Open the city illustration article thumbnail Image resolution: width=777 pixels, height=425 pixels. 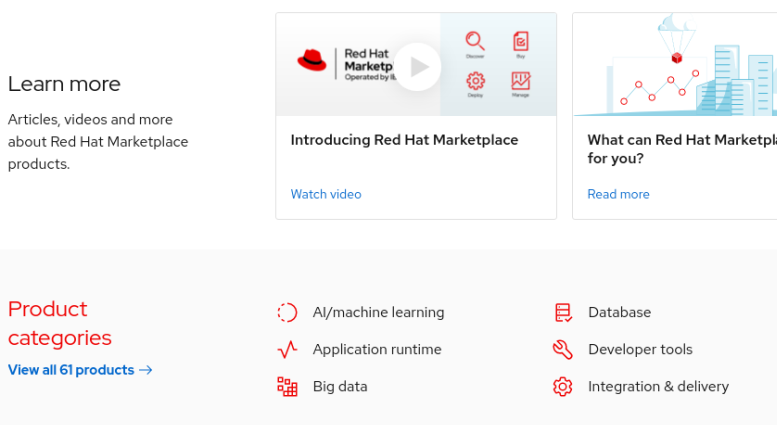click(675, 65)
